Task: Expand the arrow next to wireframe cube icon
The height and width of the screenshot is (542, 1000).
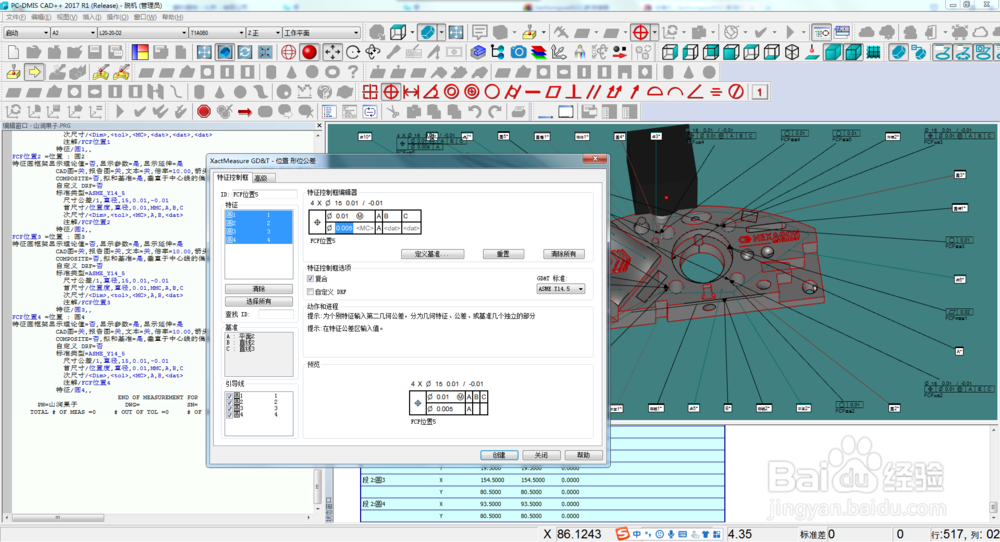Action: pos(413,33)
